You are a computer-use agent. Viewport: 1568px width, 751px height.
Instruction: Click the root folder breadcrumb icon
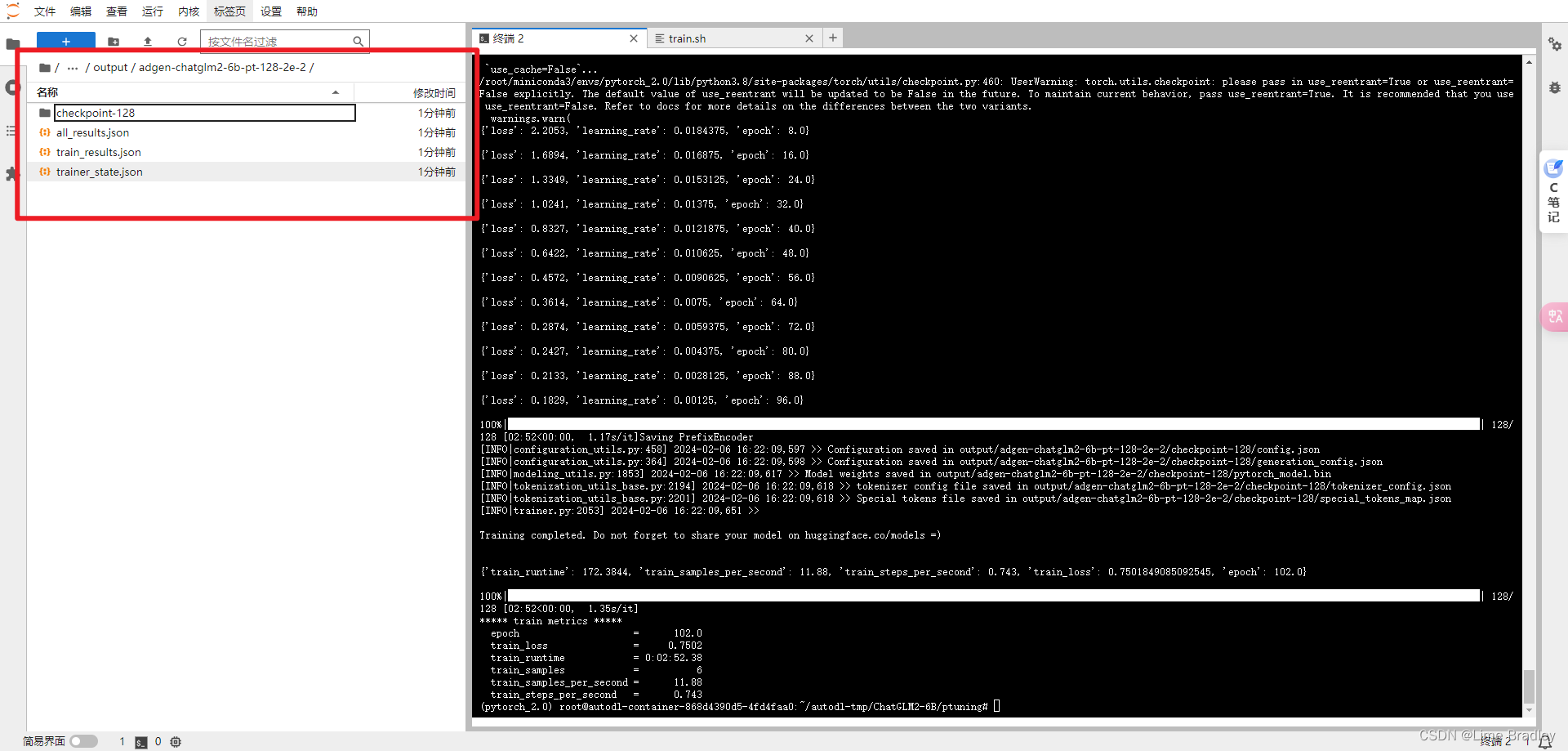(45, 68)
